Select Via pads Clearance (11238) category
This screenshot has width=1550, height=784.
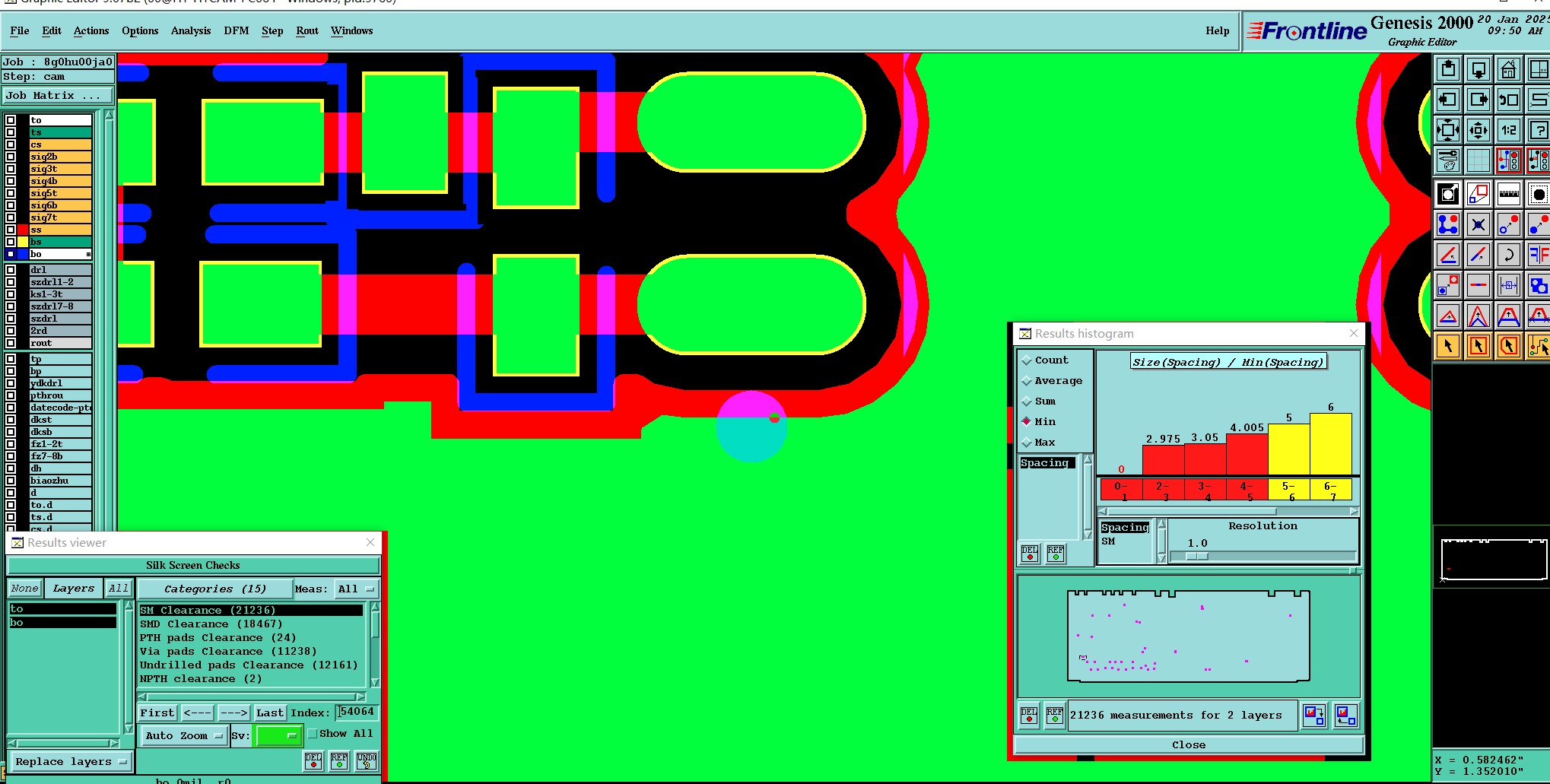(228, 652)
